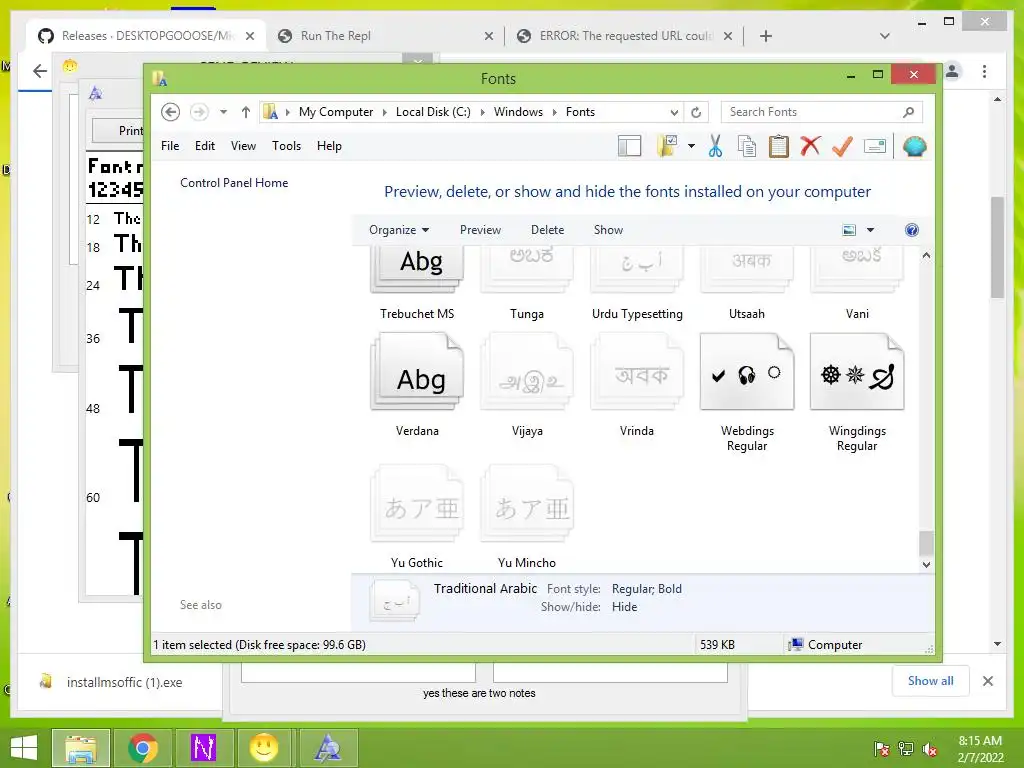Viewport: 1024px width, 768px height.
Task: Click the Preview button in command bar
Action: 480,230
